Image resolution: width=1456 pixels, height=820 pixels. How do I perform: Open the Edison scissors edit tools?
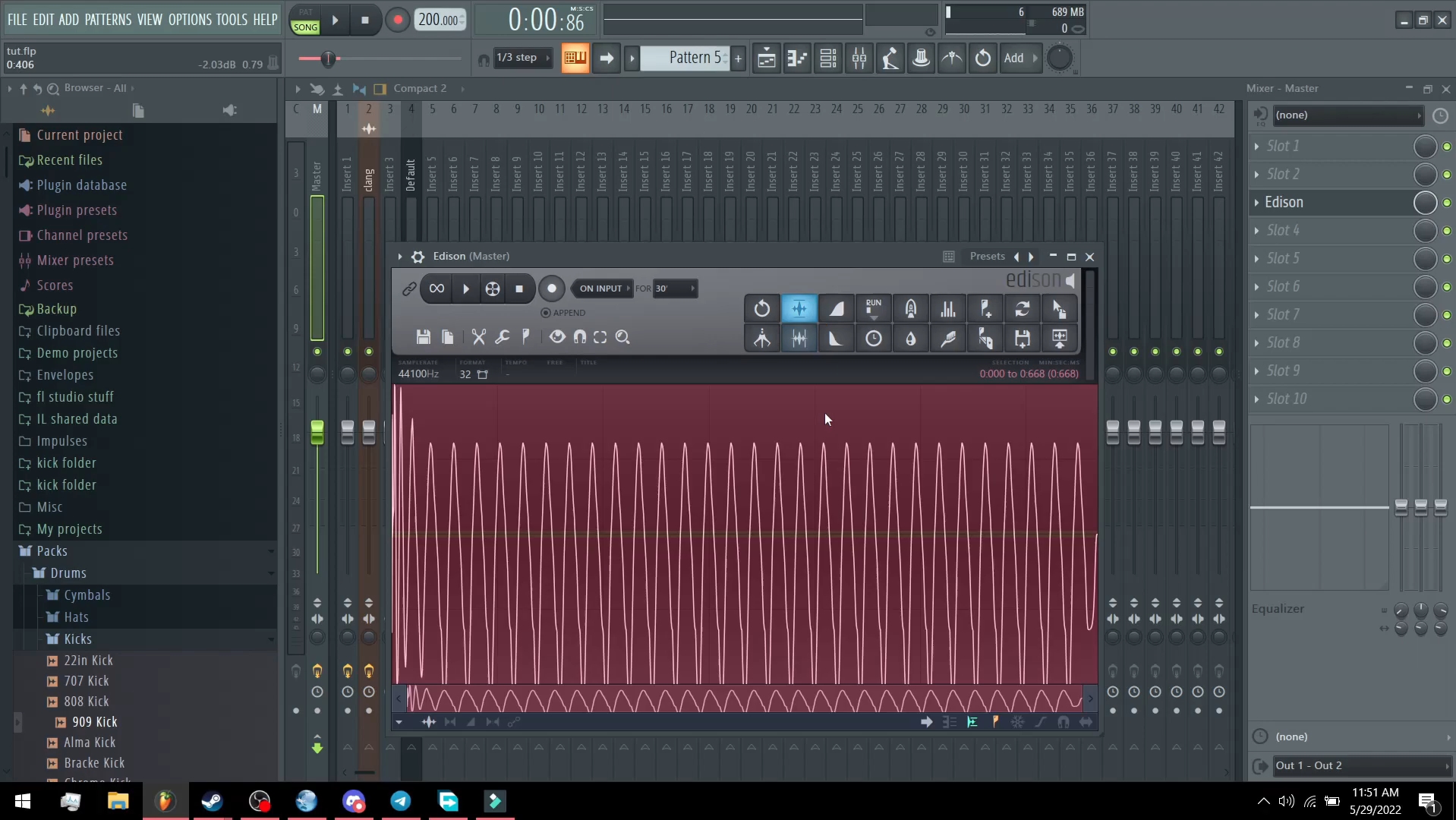478,337
